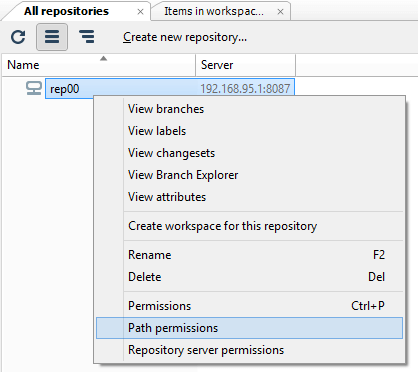This screenshot has height=372, width=418.
Task: Choose View branches from context menu
Action: click(x=249, y=109)
